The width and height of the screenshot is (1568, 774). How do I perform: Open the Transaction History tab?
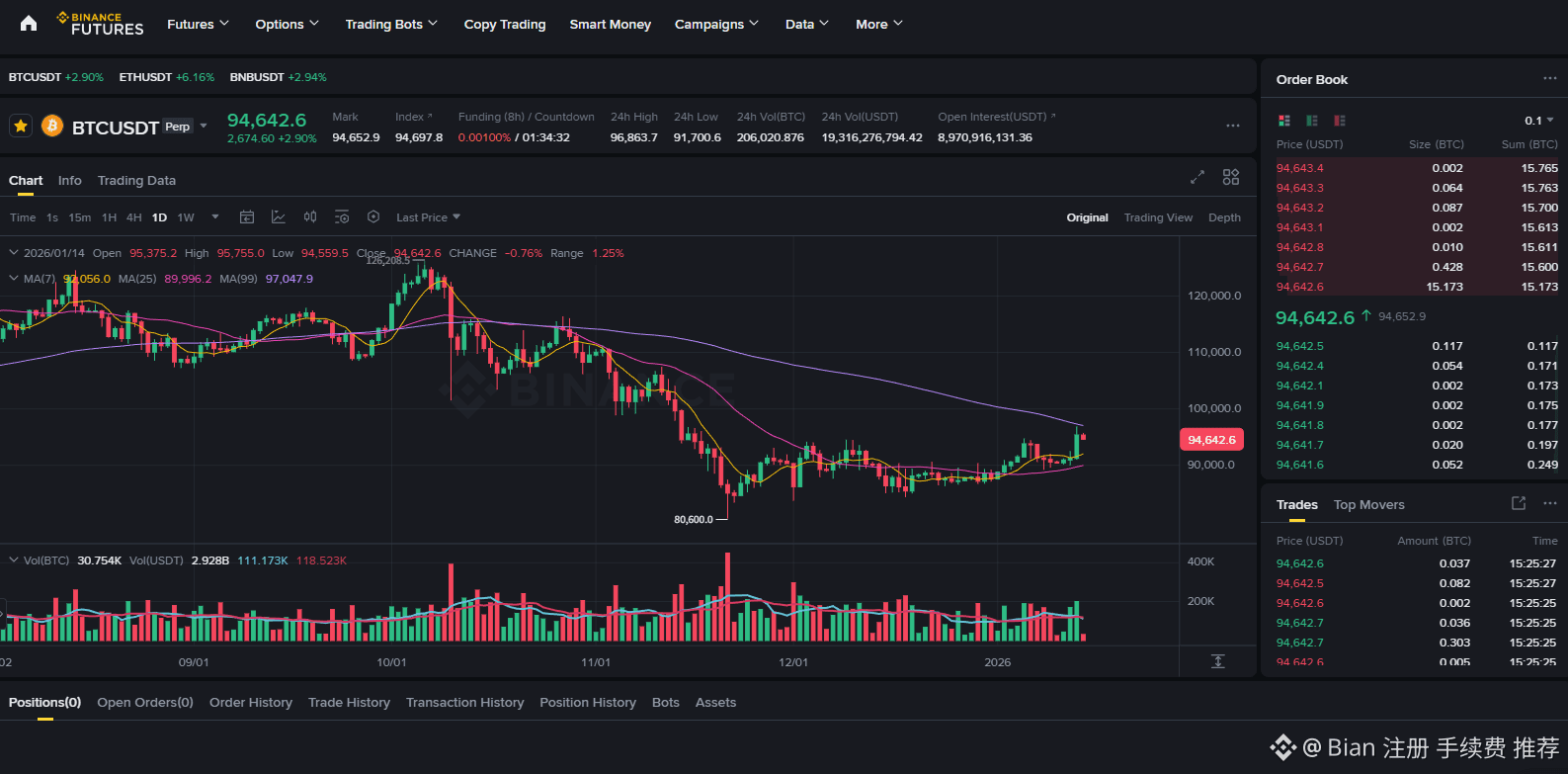click(464, 702)
